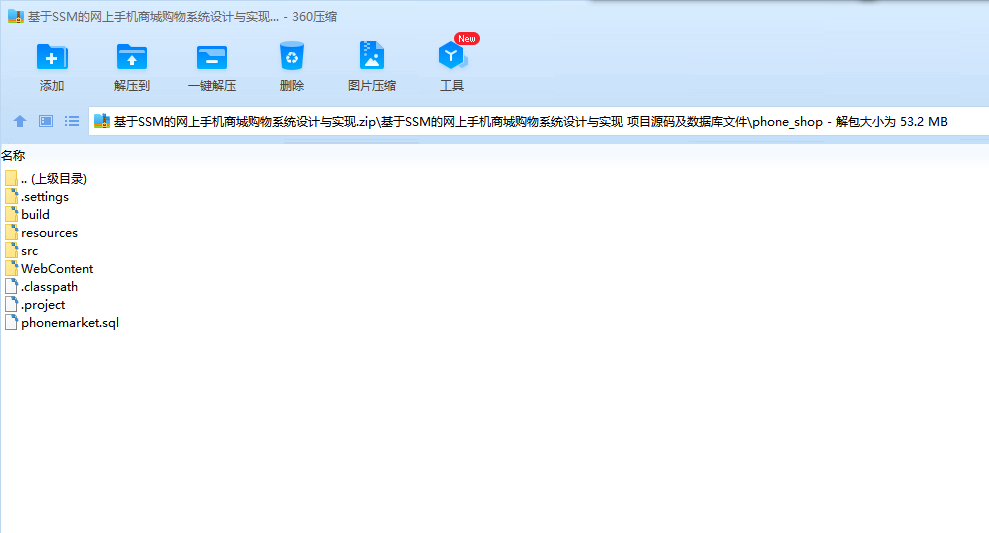Click the archive icon in the path bar
Screen dimensions: 989x533
102,121
